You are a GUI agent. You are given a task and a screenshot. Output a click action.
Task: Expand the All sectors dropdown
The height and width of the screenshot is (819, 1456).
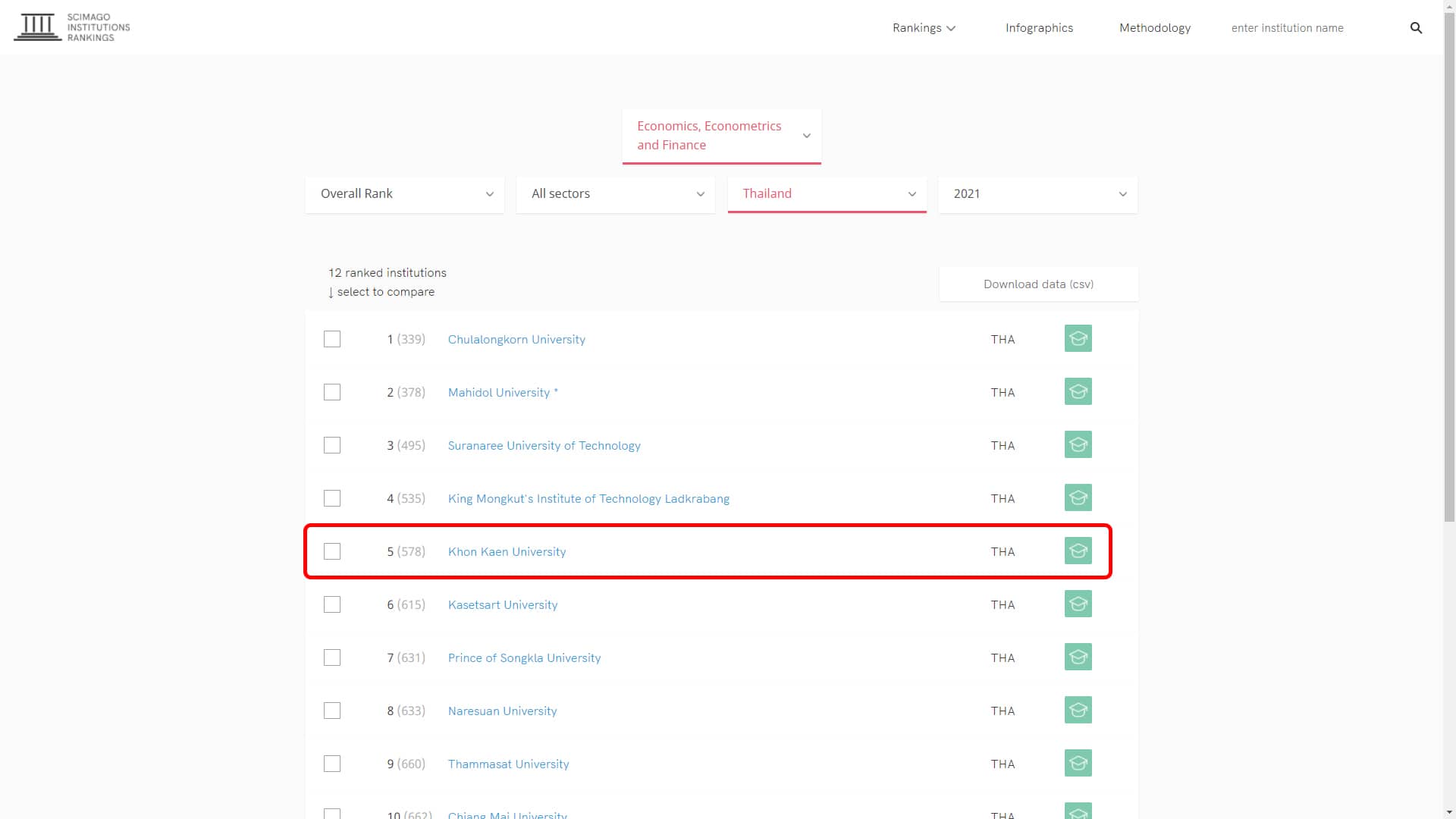(x=616, y=194)
